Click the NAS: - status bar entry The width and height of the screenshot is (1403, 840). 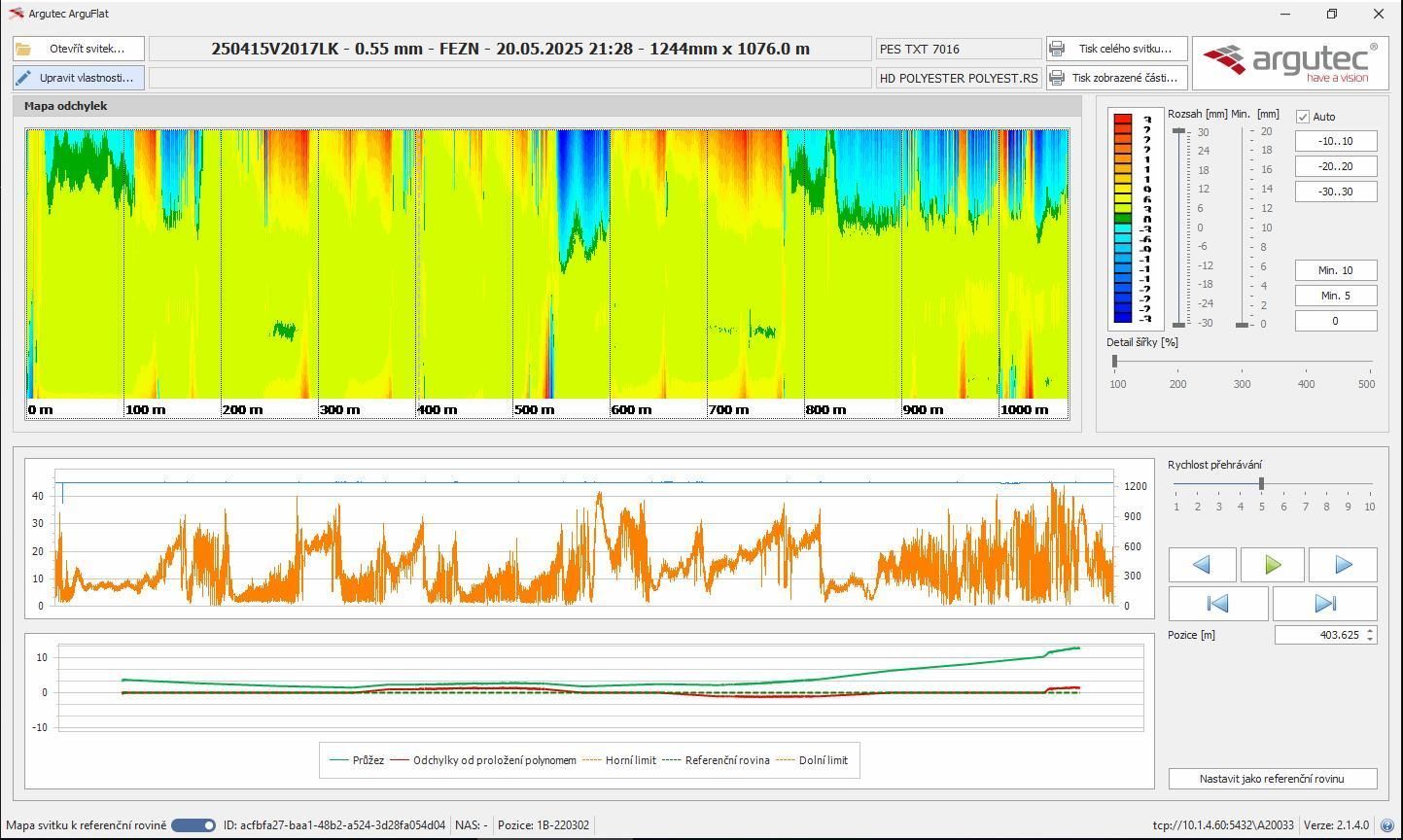point(472,825)
